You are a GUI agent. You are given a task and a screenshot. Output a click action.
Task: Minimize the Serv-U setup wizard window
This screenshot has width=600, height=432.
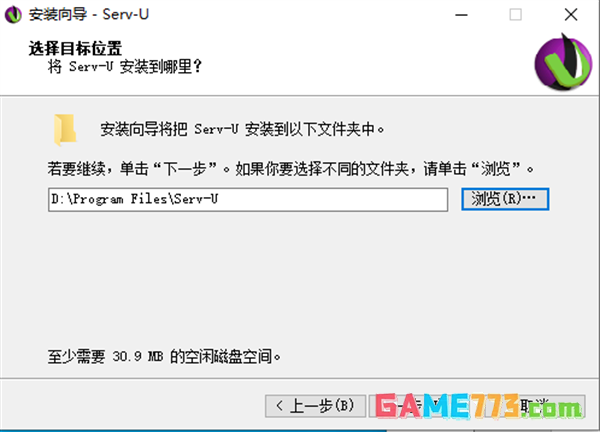pyautogui.click(x=461, y=15)
